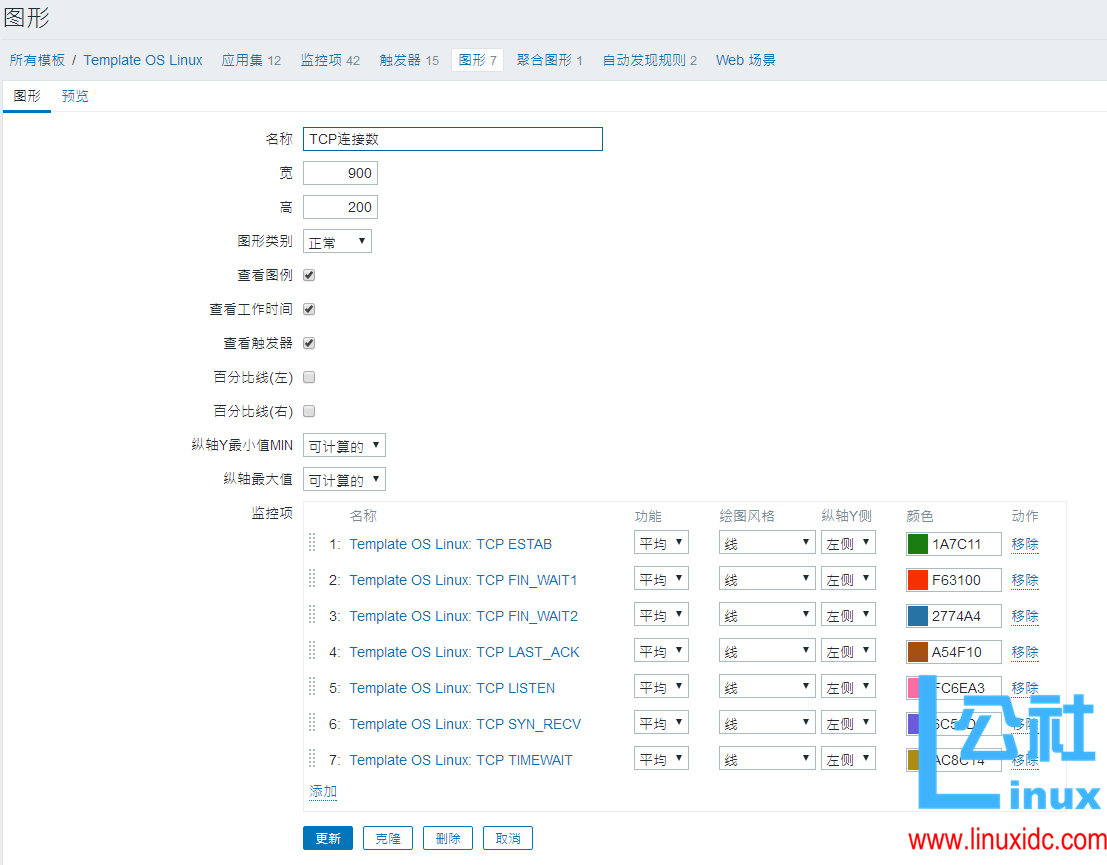Open the 触发器 tab in navigation
Viewport: 1107px width, 865px height.
(x=408, y=60)
